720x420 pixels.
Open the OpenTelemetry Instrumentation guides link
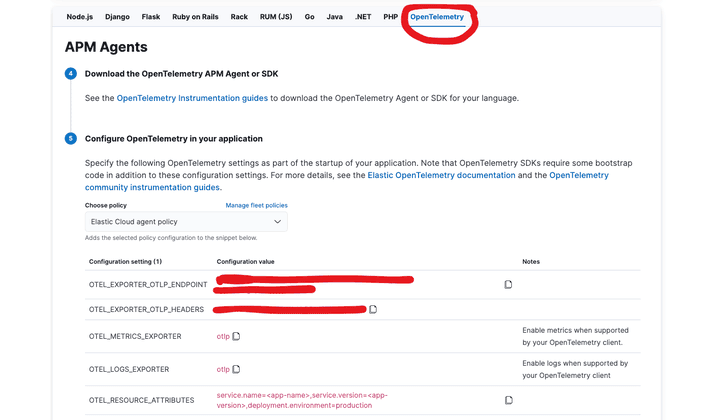192,98
